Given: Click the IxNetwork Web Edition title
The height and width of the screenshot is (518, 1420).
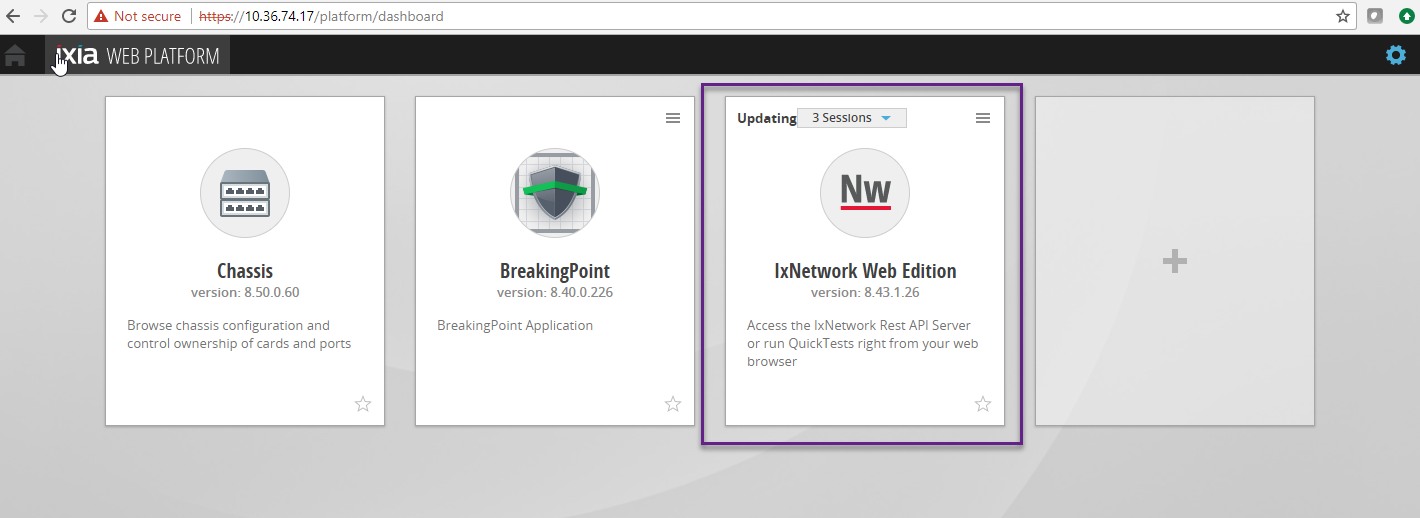Looking at the screenshot, I should (x=865, y=271).
